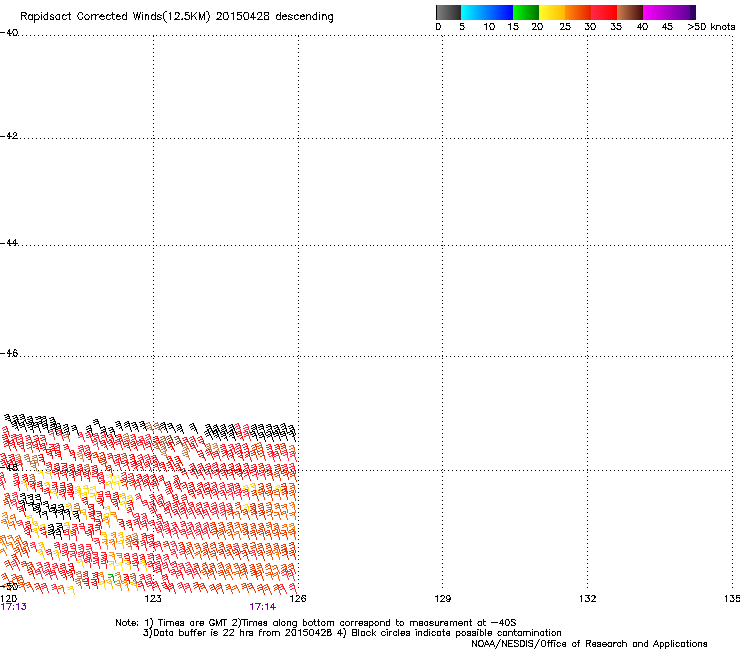Click the purple "17:14" time label
This screenshot has width=740, height=650.
point(262,607)
